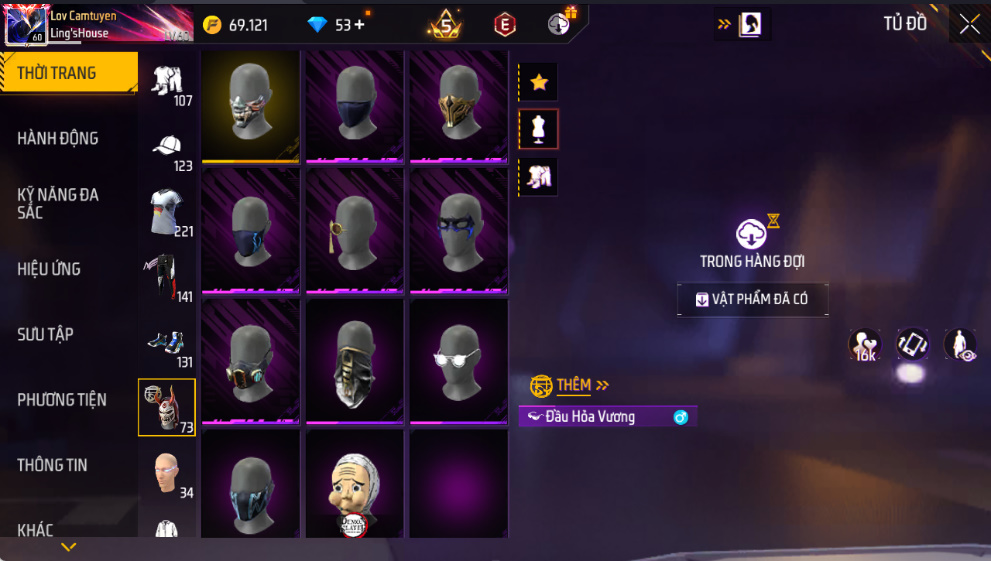Viewport: 991px width, 561px height.
Task: Select the outfit sets category icon
Action: pyautogui.click(x=167, y=80)
